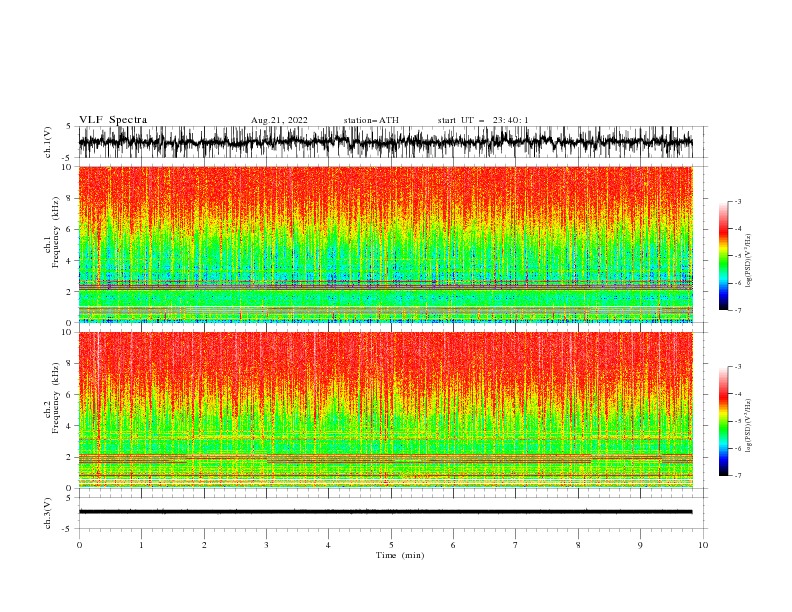The height and width of the screenshot is (612, 792).
Task: Click the "5" minute tick on the time axis
Action: pyautogui.click(x=391, y=545)
